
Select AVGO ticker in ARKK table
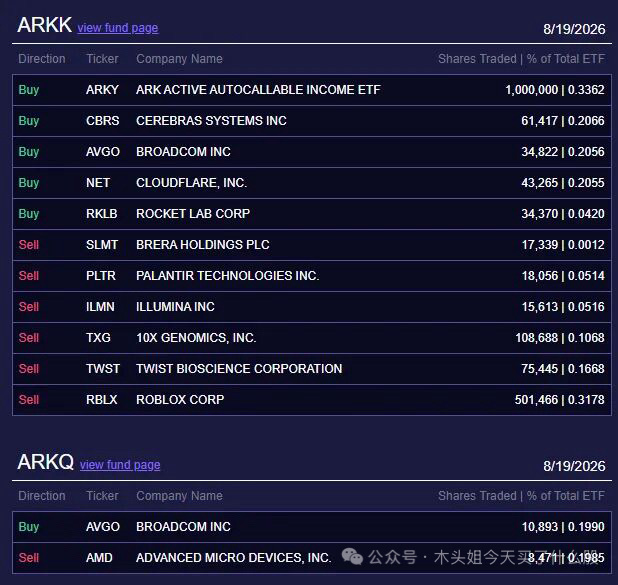pos(103,152)
